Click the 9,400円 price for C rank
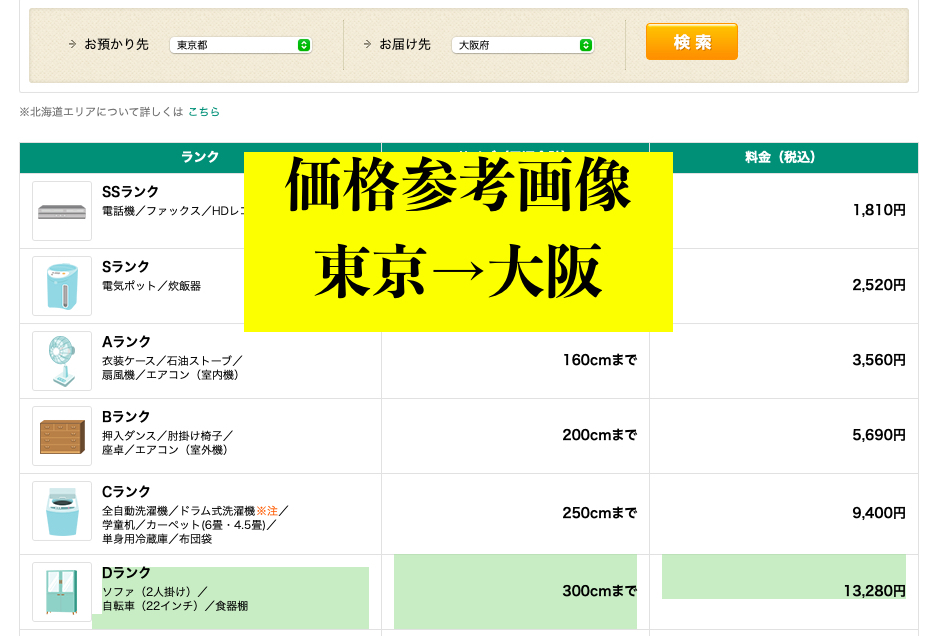Image resolution: width=925 pixels, height=636 pixels. click(878, 513)
